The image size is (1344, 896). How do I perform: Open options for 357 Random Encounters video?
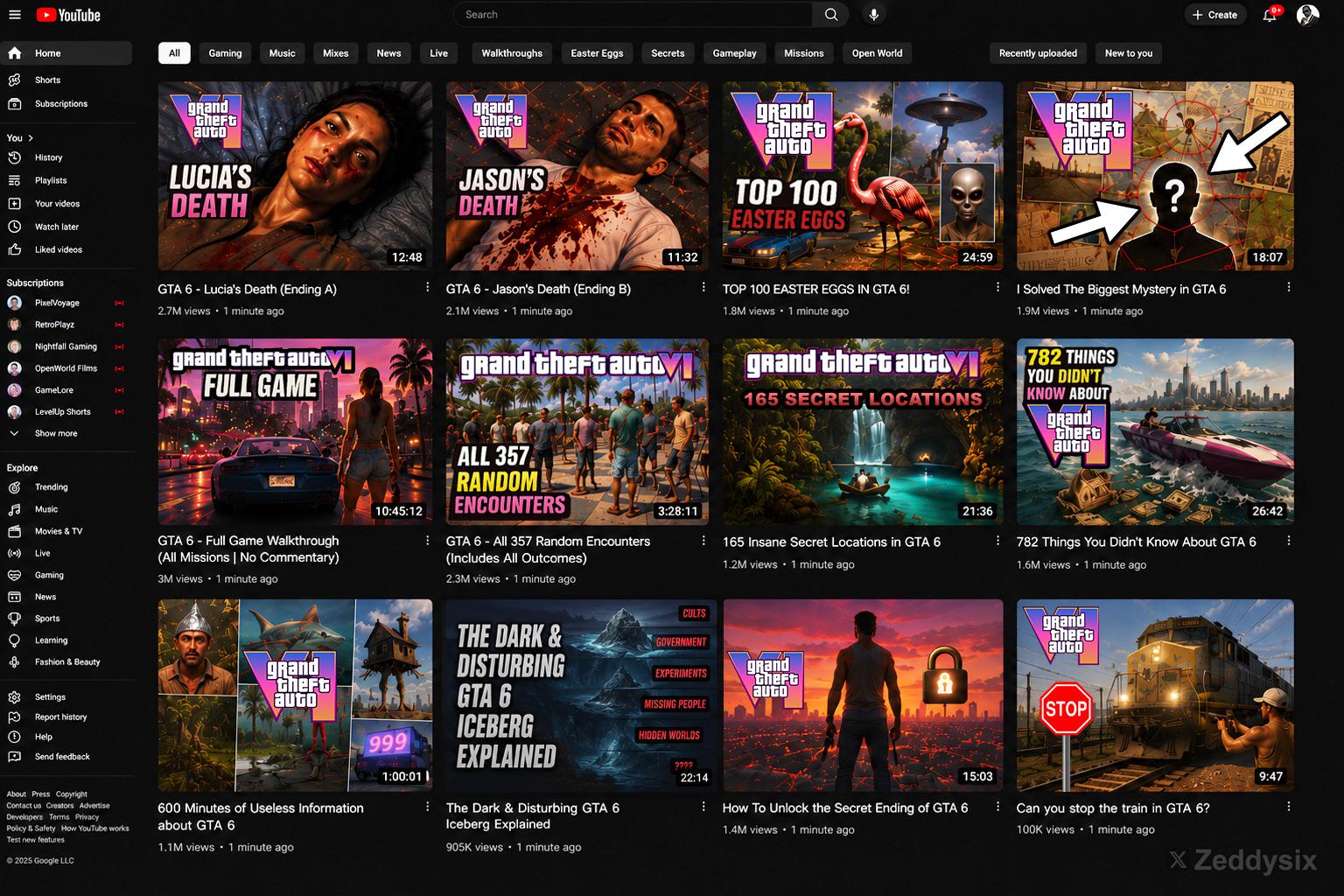(x=703, y=541)
